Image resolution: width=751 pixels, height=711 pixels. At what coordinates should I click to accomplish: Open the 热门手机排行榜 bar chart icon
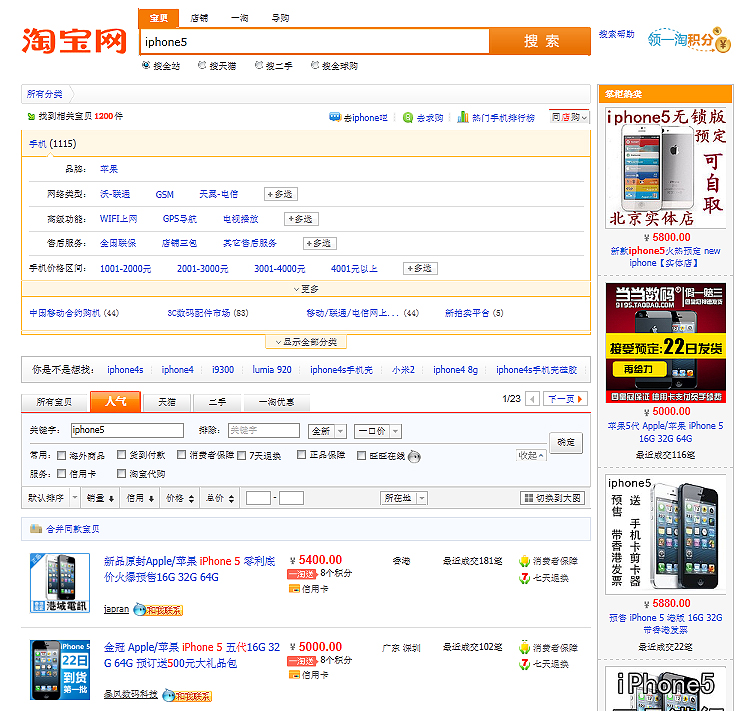point(463,117)
